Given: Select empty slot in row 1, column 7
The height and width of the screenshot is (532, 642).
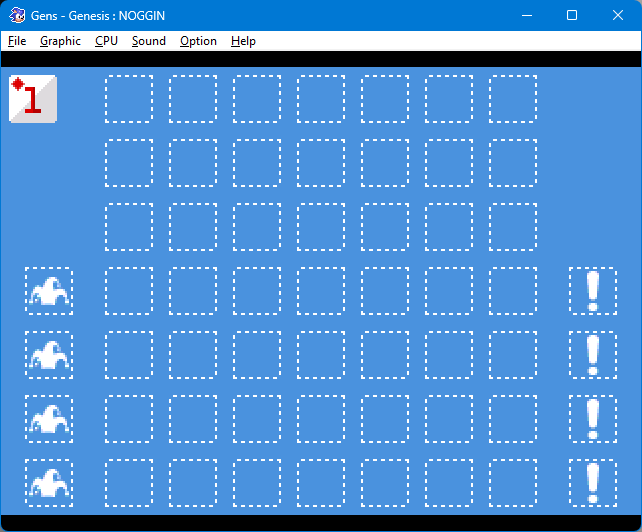Looking at the screenshot, I should [x=513, y=99].
